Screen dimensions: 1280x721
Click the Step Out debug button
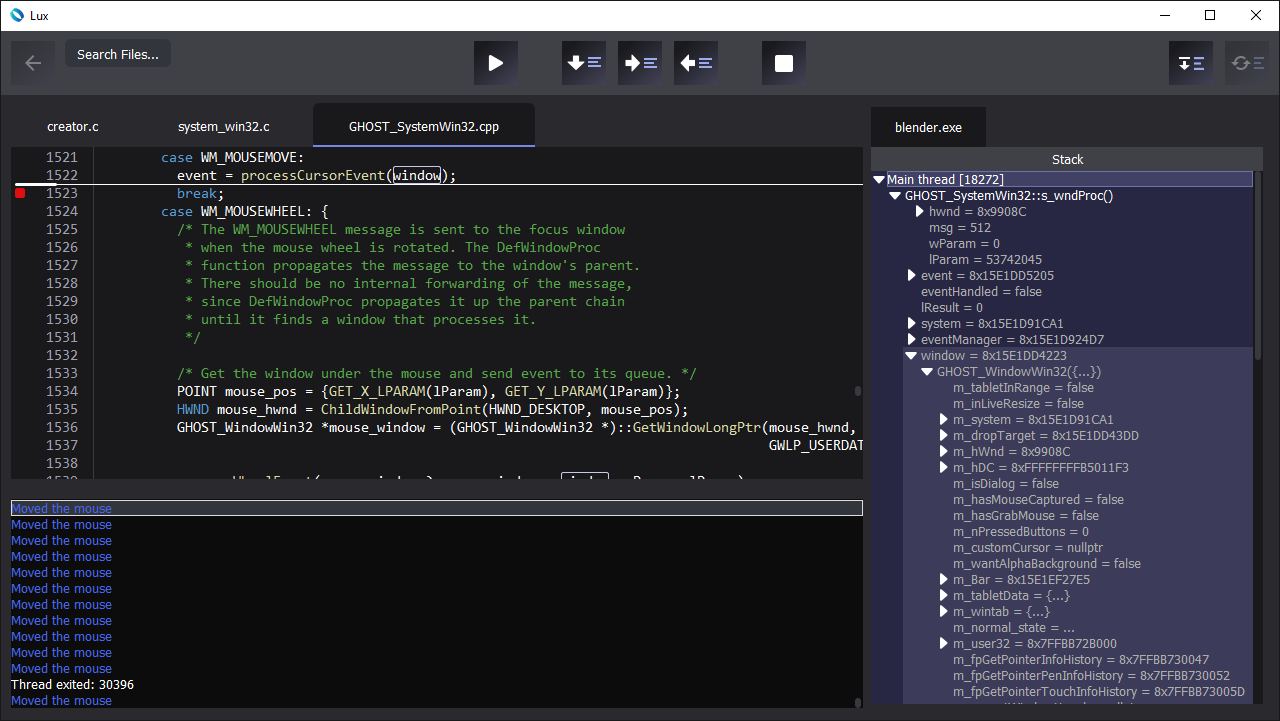click(696, 63)
